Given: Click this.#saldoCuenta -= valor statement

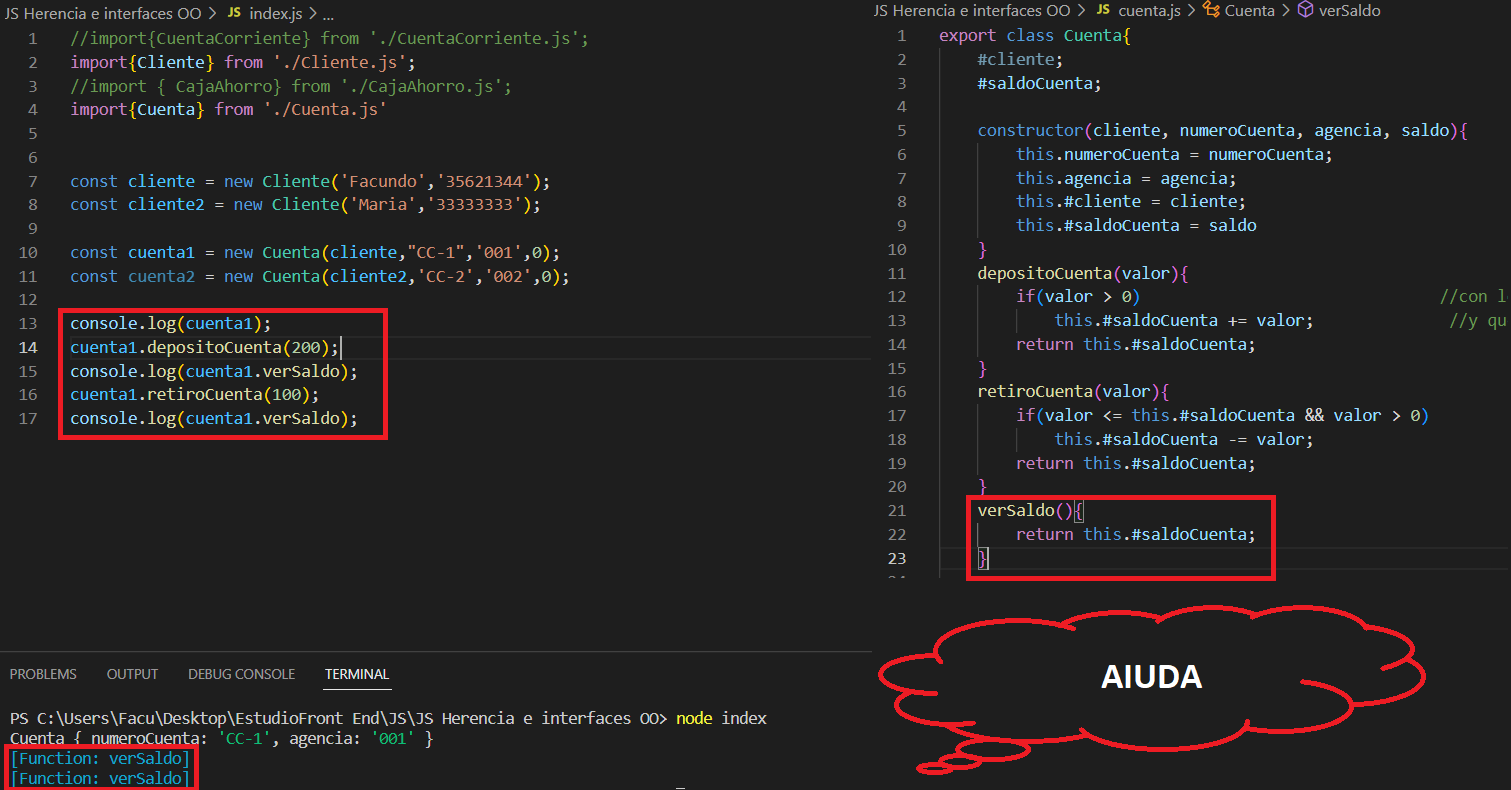Looking at the screenshot, I should 1184,440.
